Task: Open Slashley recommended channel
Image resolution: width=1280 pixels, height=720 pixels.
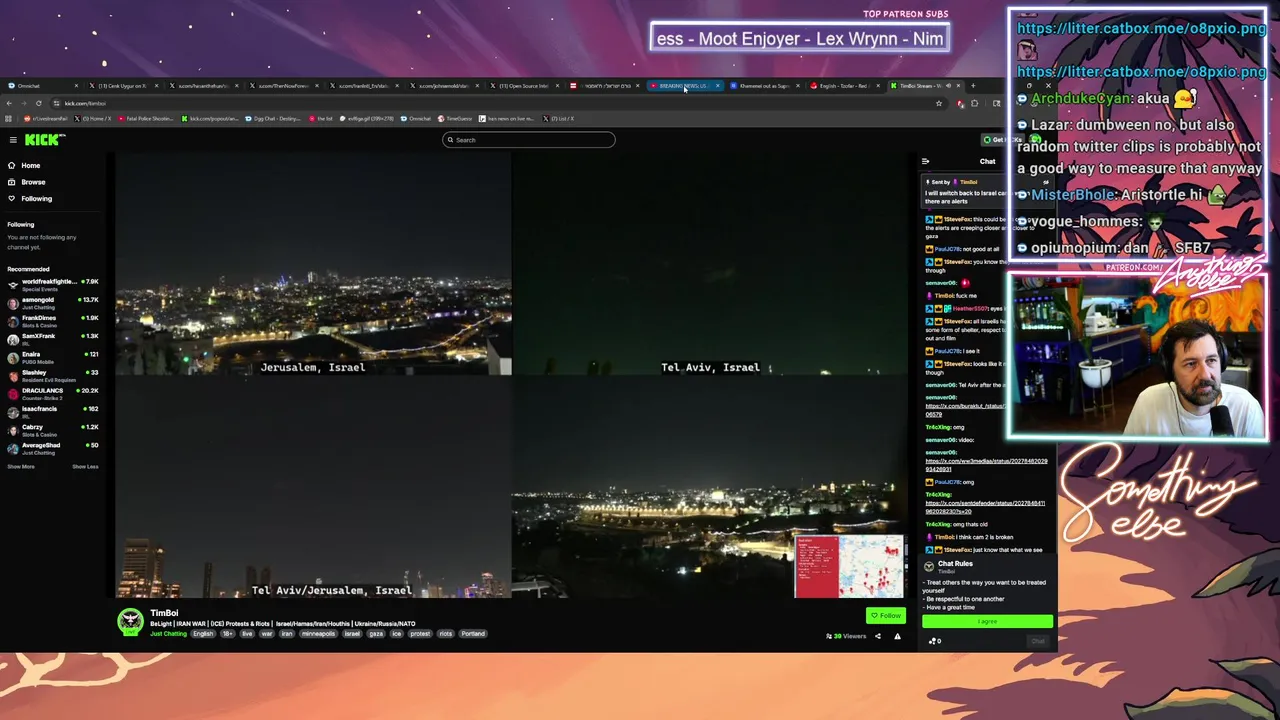Action: [x=52, y=375]
